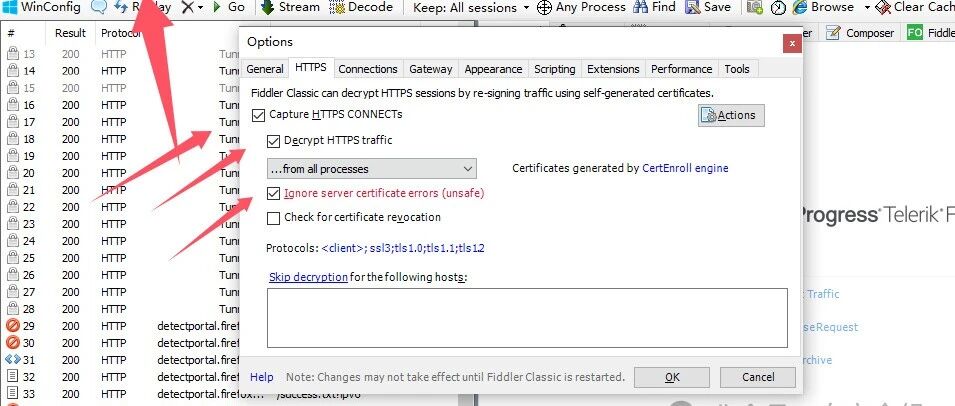Open the from all processes dropdown
The image size is (955, 406).
pos(372,169)
